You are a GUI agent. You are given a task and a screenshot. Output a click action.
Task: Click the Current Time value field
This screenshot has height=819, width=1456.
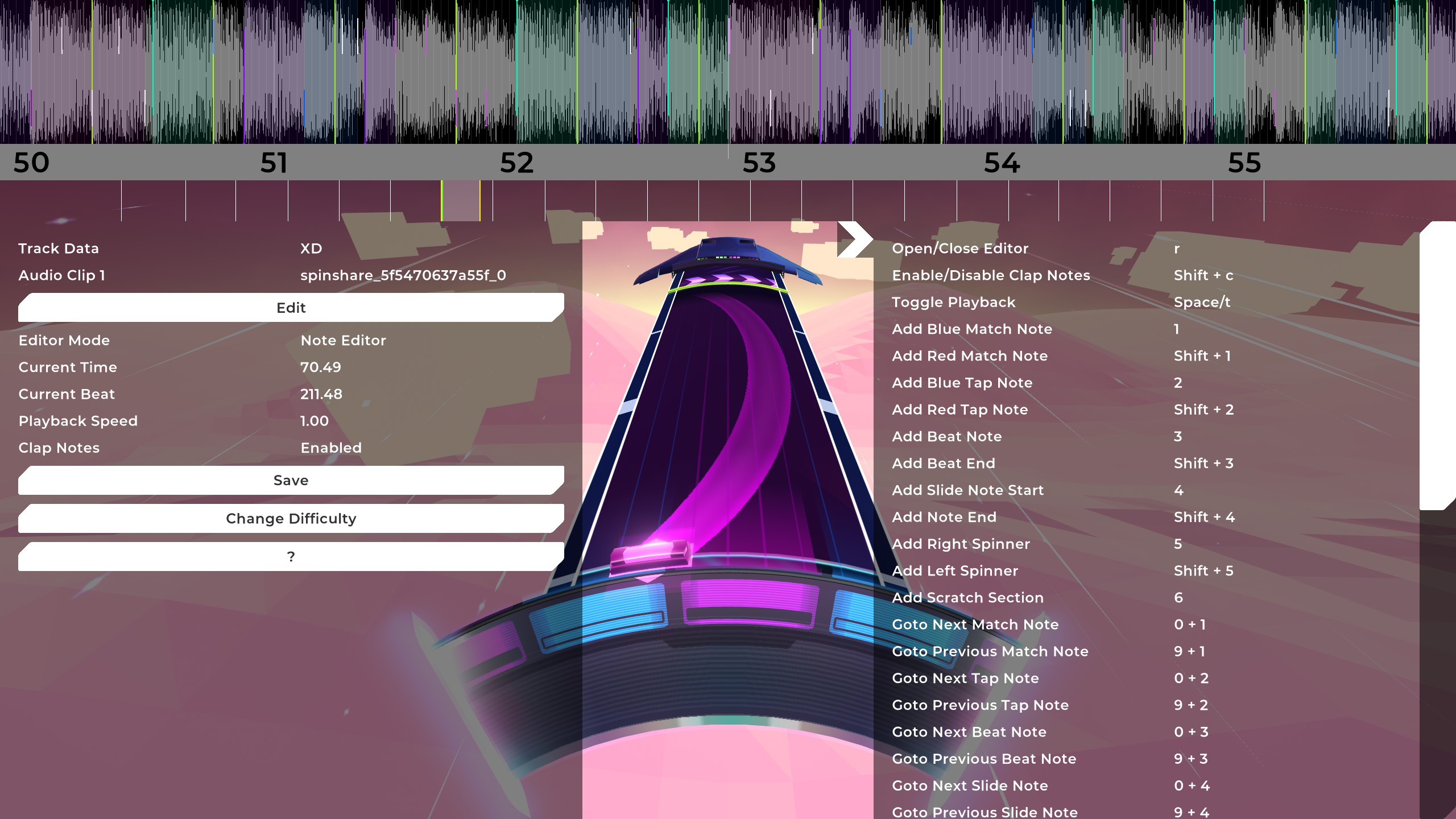click(x=321, y=367)
